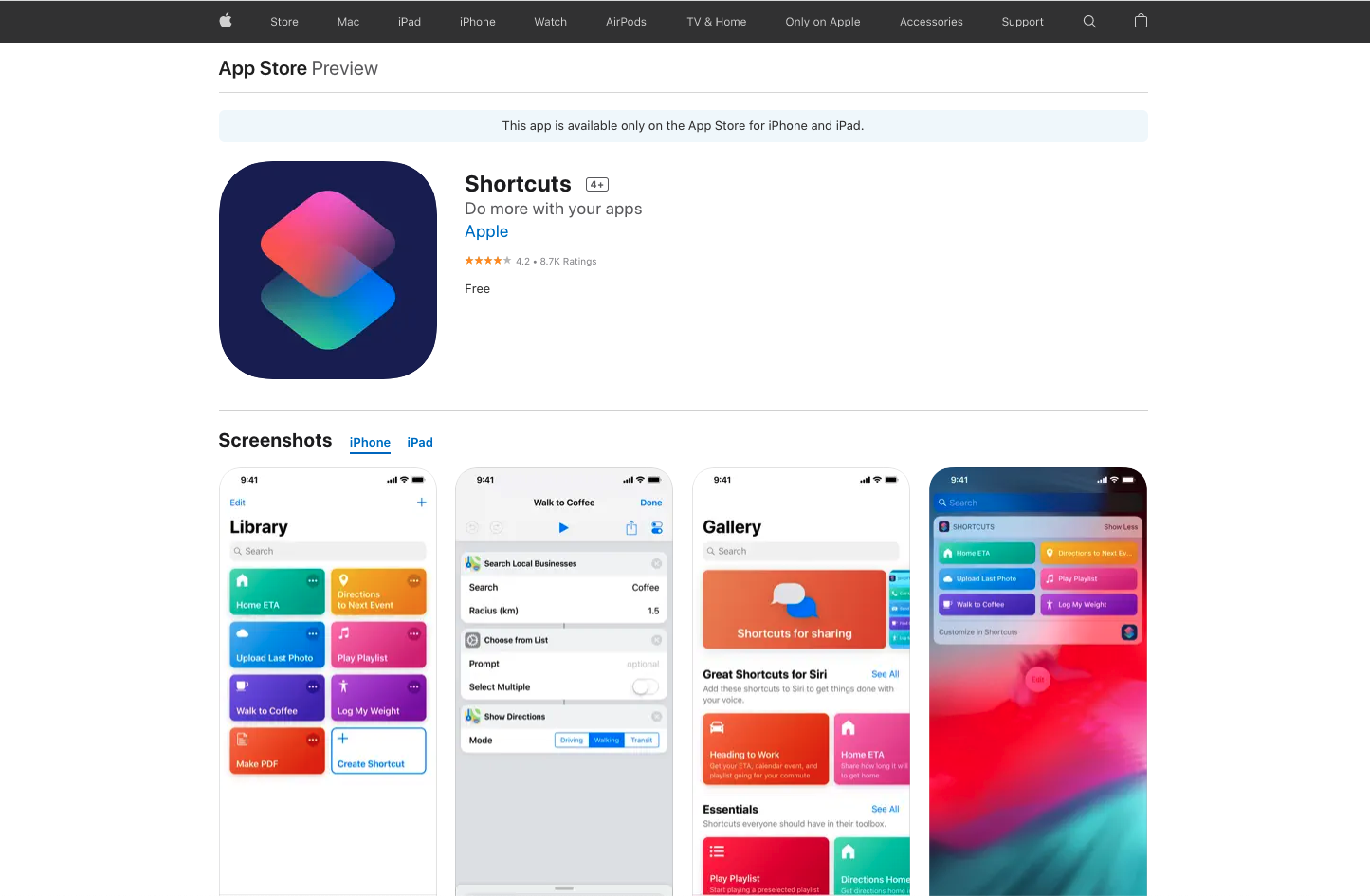1370x896 pixels.
Task: Click the Library search field
Action: [328, 551]
